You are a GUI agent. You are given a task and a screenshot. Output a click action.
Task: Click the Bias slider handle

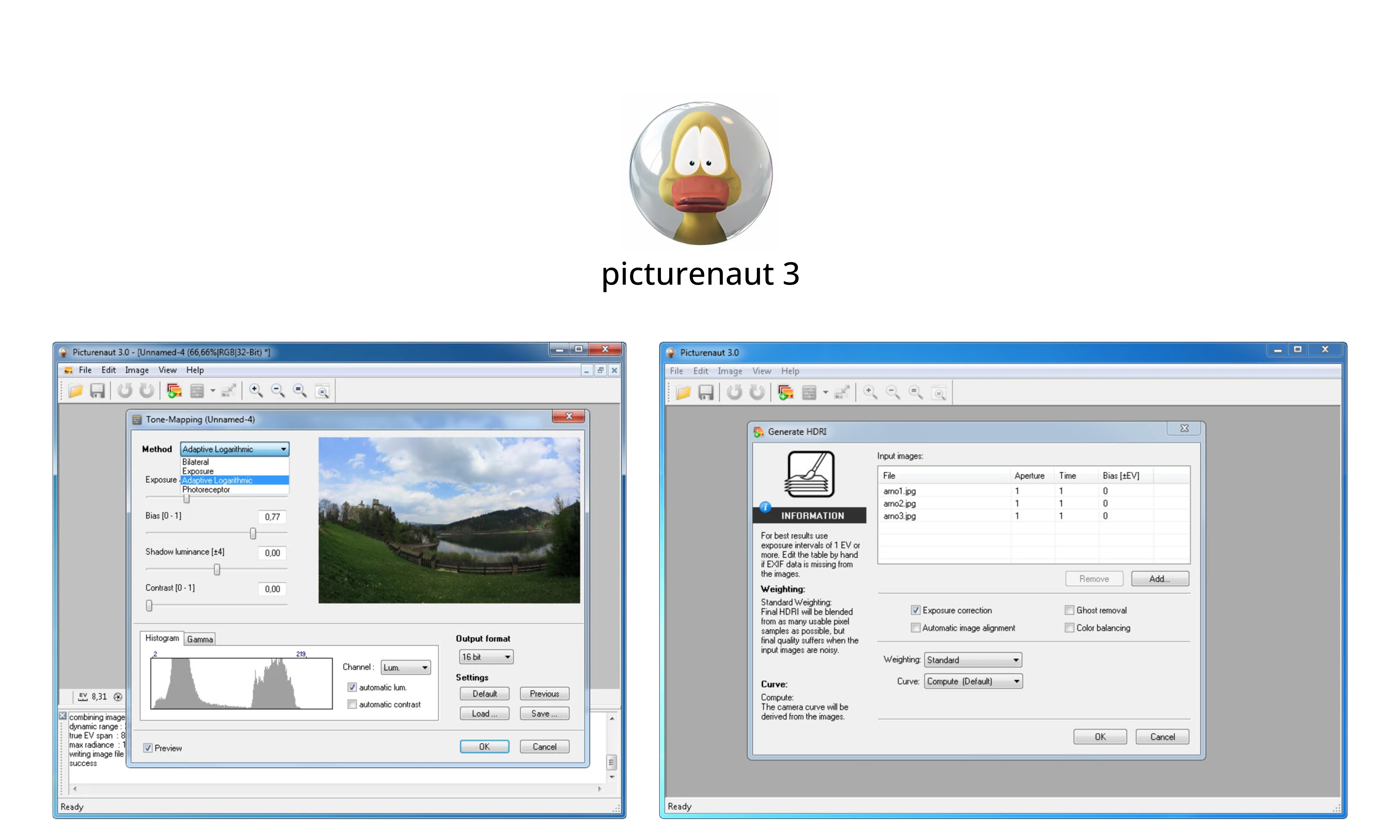coord(253,533)
